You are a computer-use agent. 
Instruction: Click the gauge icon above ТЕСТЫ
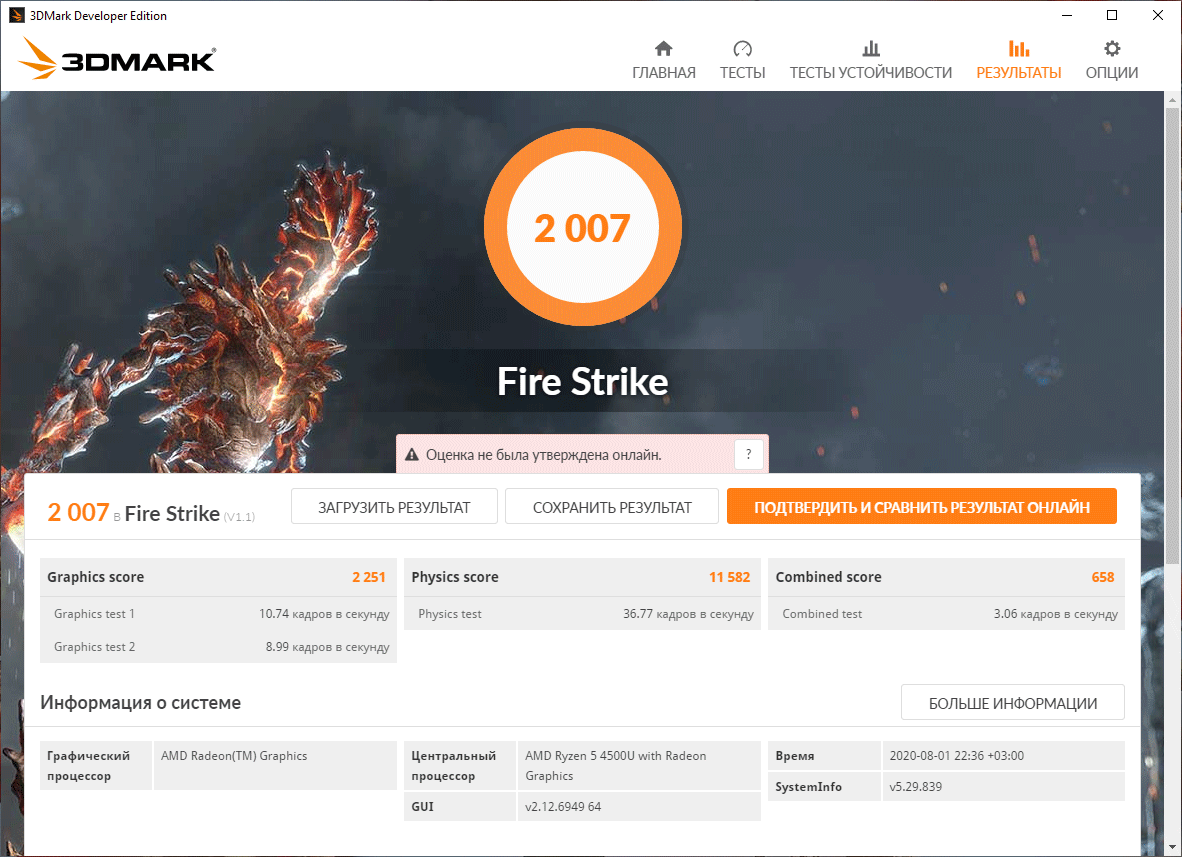[743, 49]
